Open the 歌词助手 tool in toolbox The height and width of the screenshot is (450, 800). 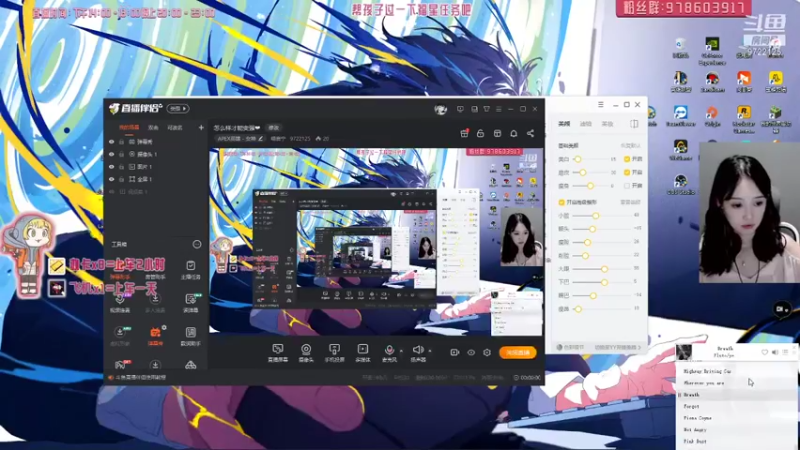point(190,336)
